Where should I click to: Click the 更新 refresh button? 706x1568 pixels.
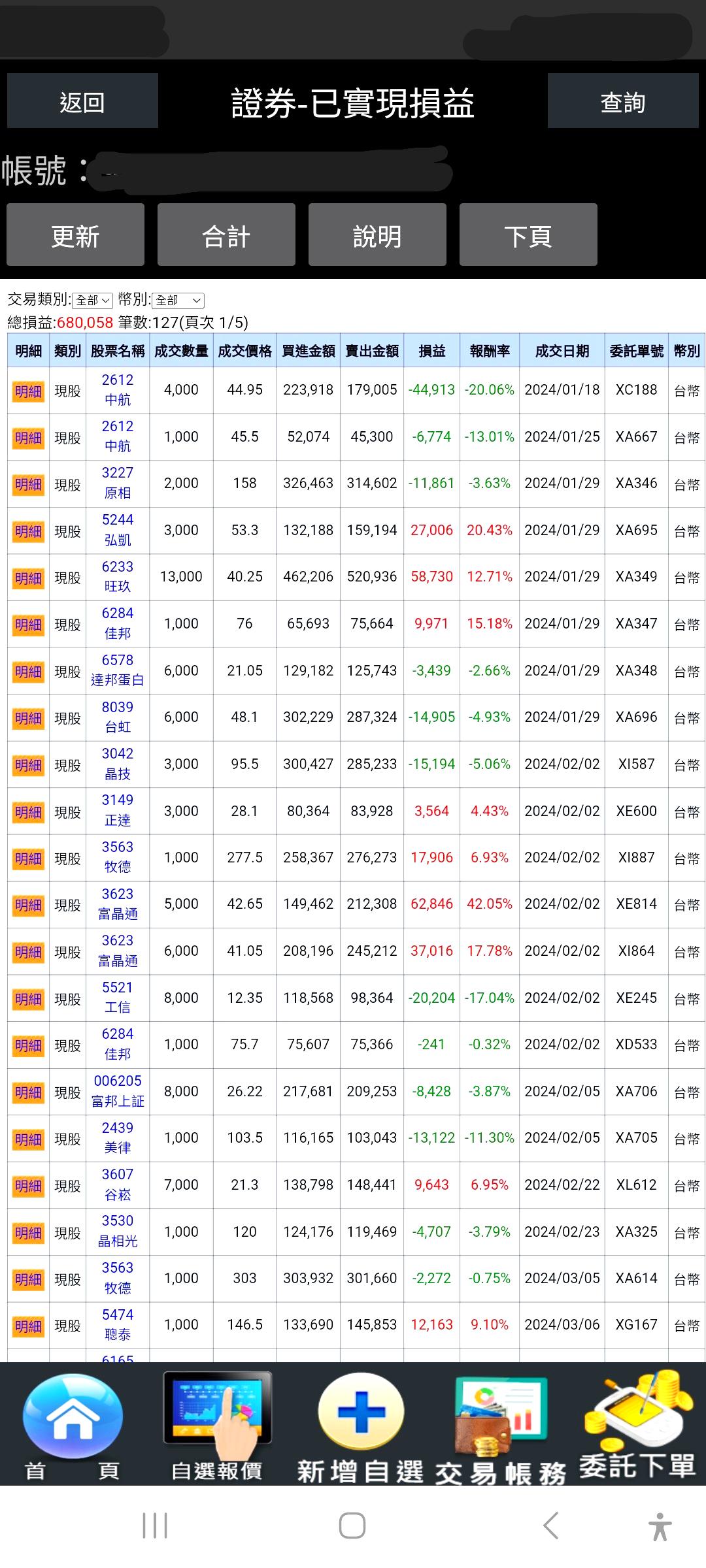tap(75, 235)
